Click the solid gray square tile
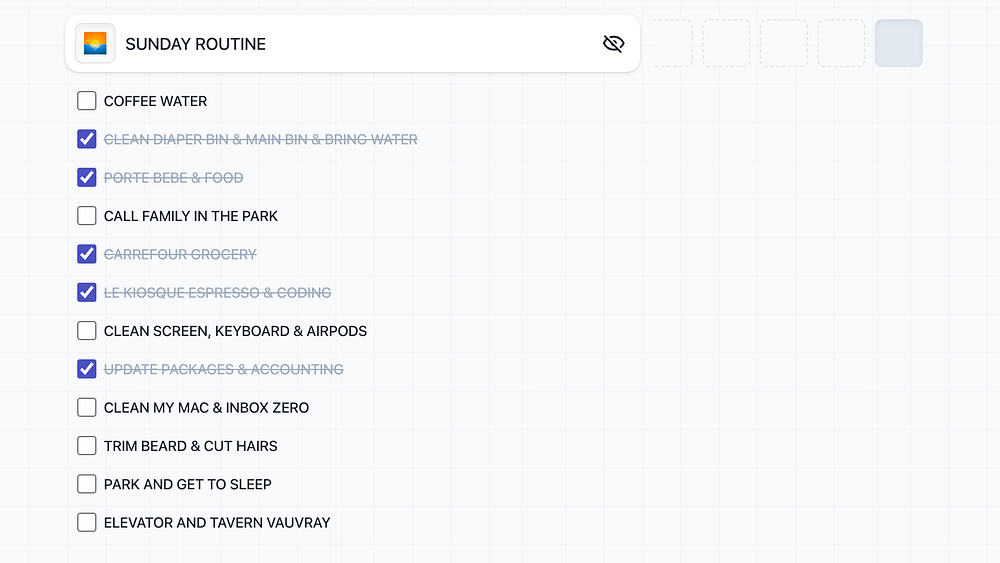The width and height of the screenshot is (1000, 563). click(x=898, y=43)
